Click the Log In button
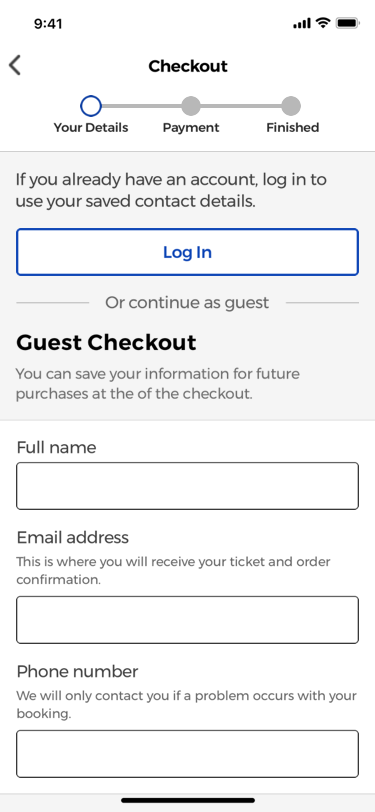This screenshot has width=375, height=812. click(188, 252)
